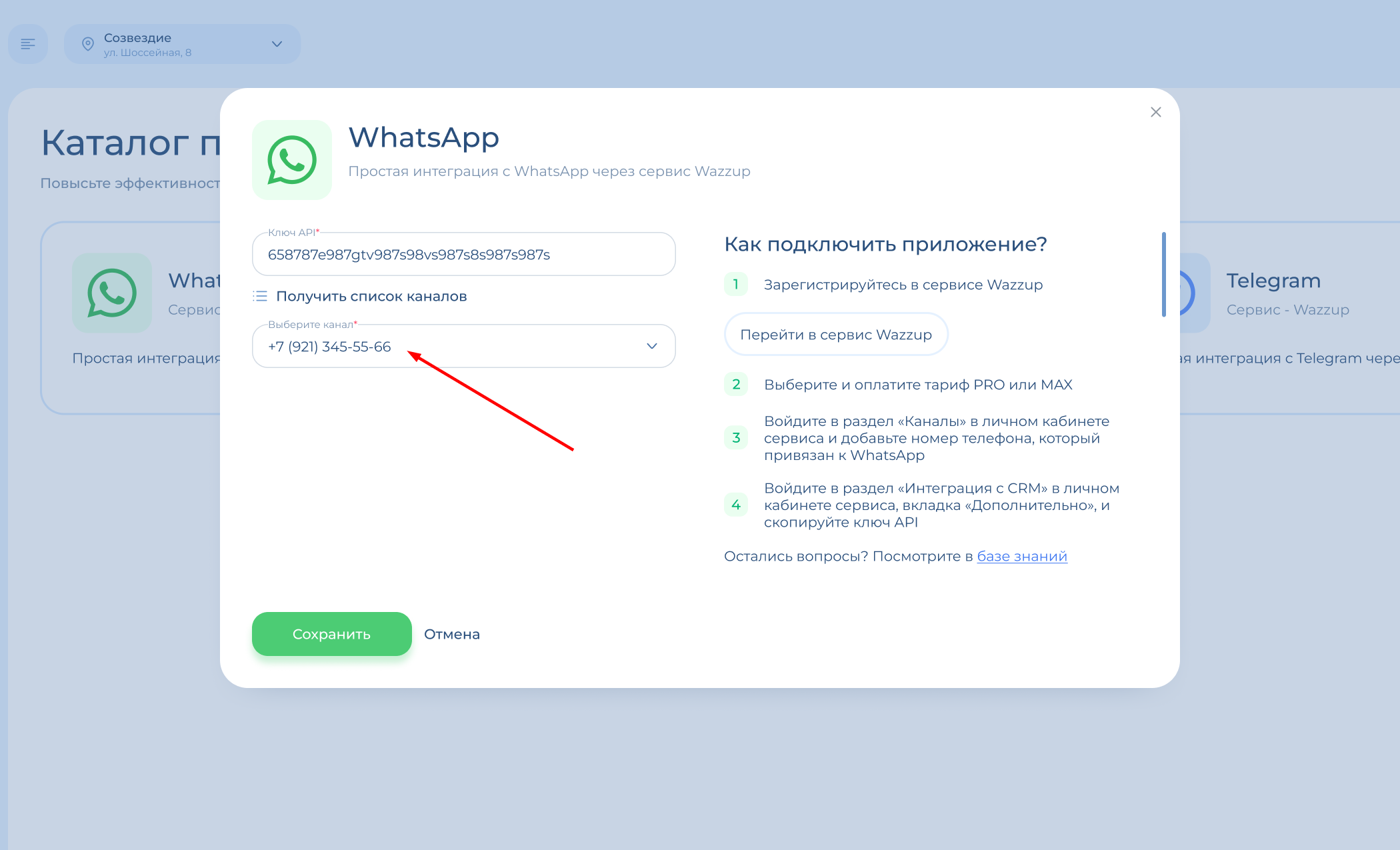This screenshot has width=1400, height=850.
Task: Click the location pin icon near Созвездие
Action: 87,44
